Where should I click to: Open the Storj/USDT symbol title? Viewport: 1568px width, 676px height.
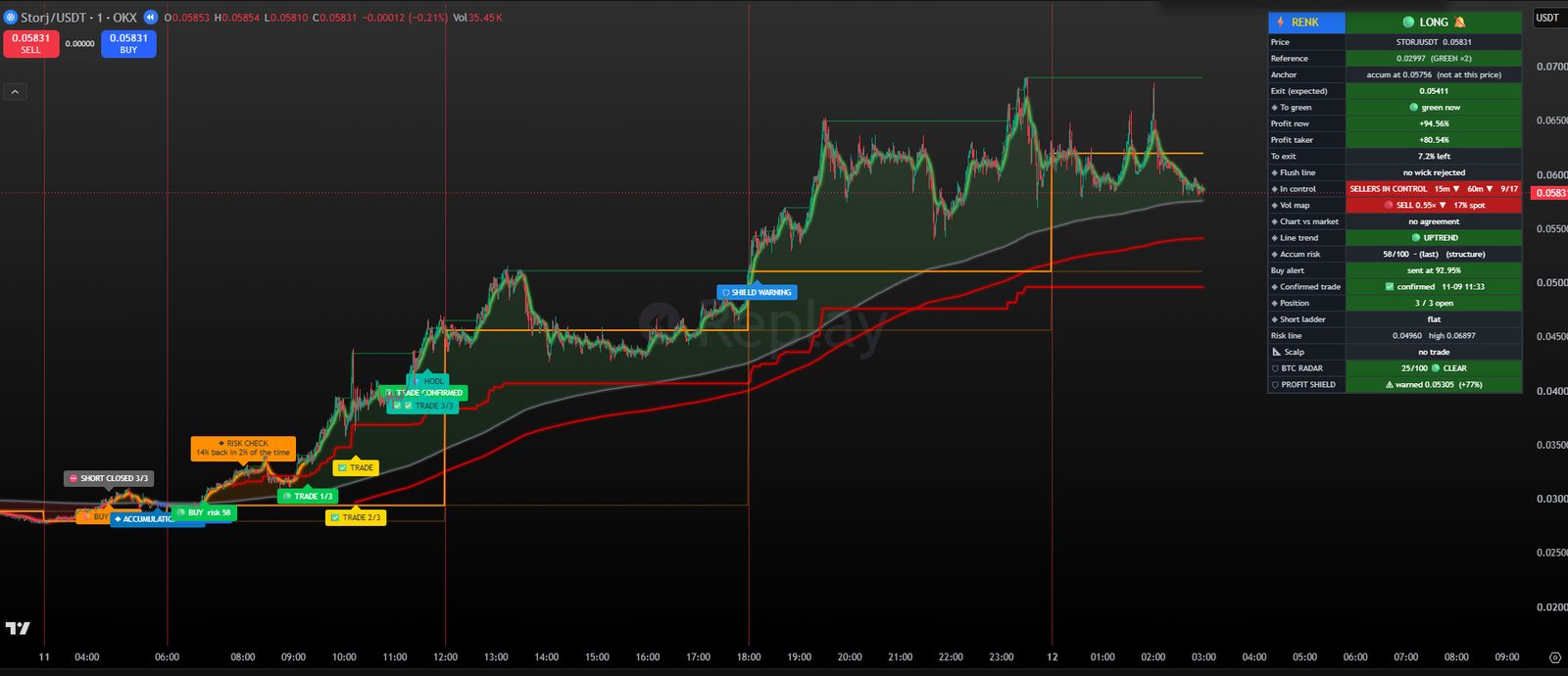[x=78, y=18]
